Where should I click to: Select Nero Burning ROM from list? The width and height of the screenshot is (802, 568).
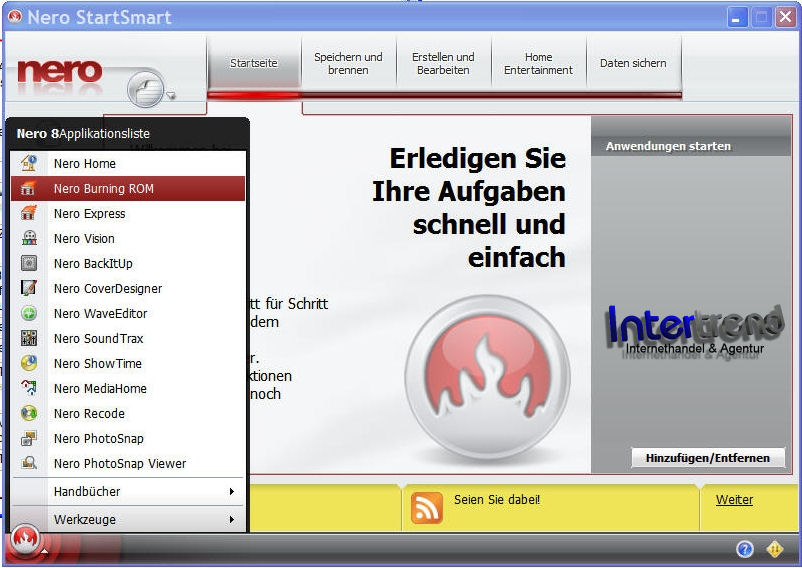[x=104, y=188]
